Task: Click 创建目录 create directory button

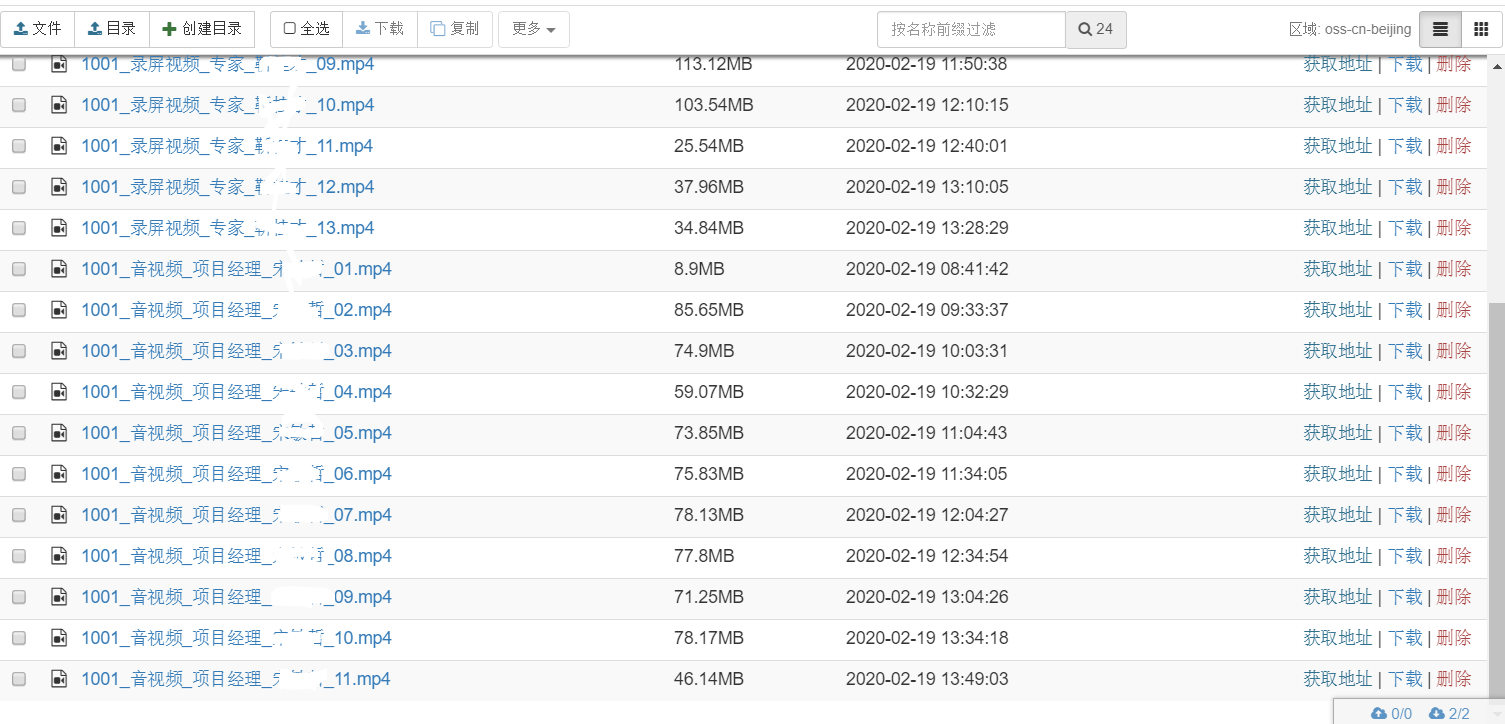Action: (202, 29)
